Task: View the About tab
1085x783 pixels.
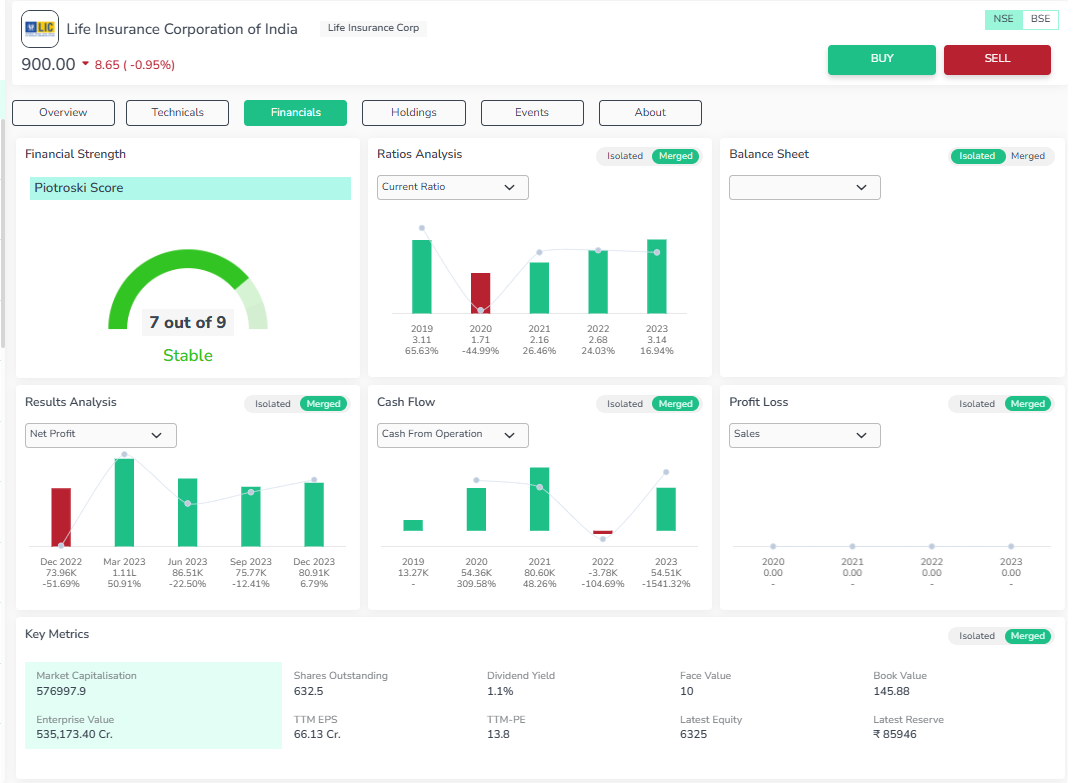Action: coord(650,113)
